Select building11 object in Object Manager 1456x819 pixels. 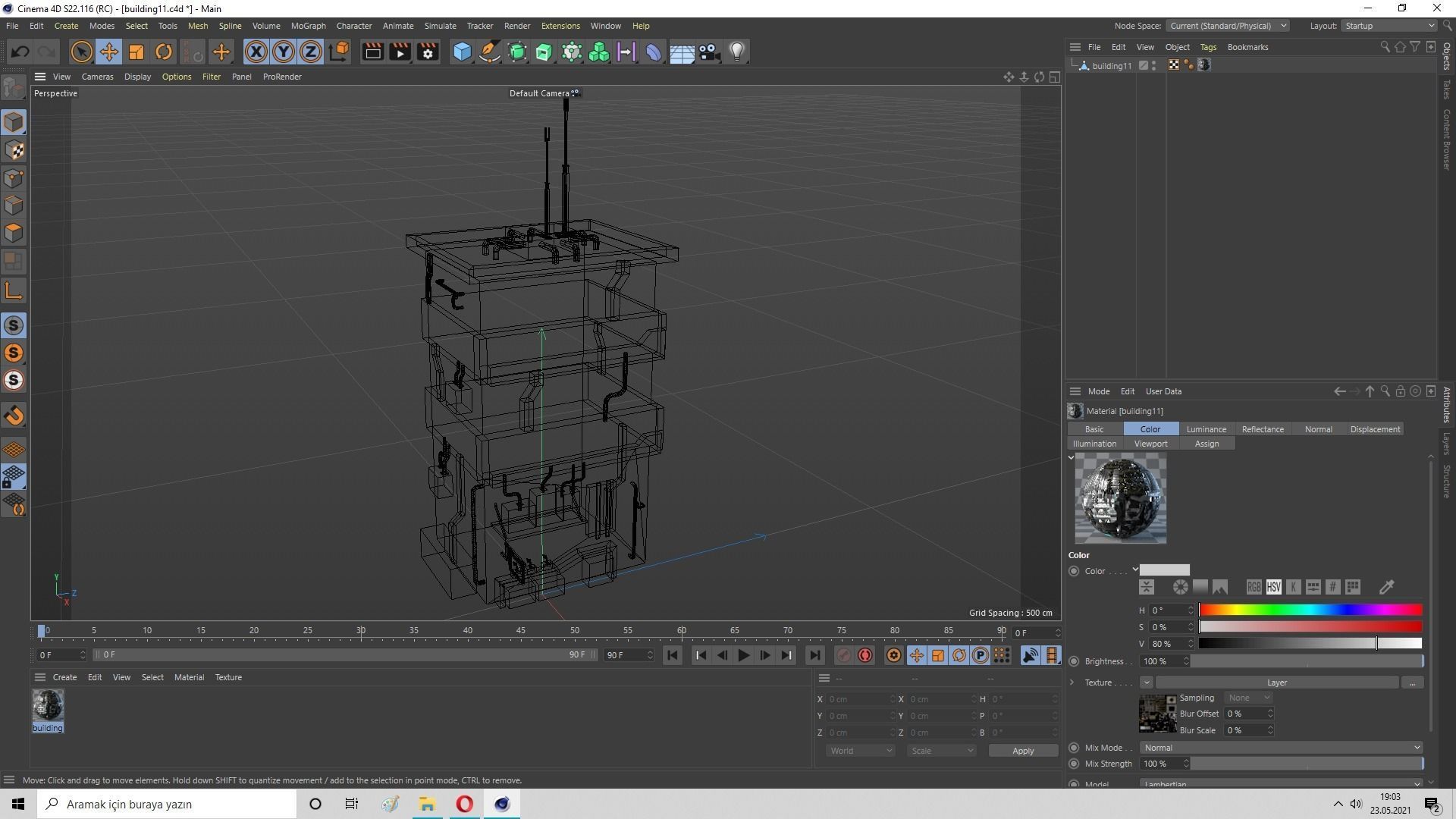pyautogui.click(x=1111, y=66)
